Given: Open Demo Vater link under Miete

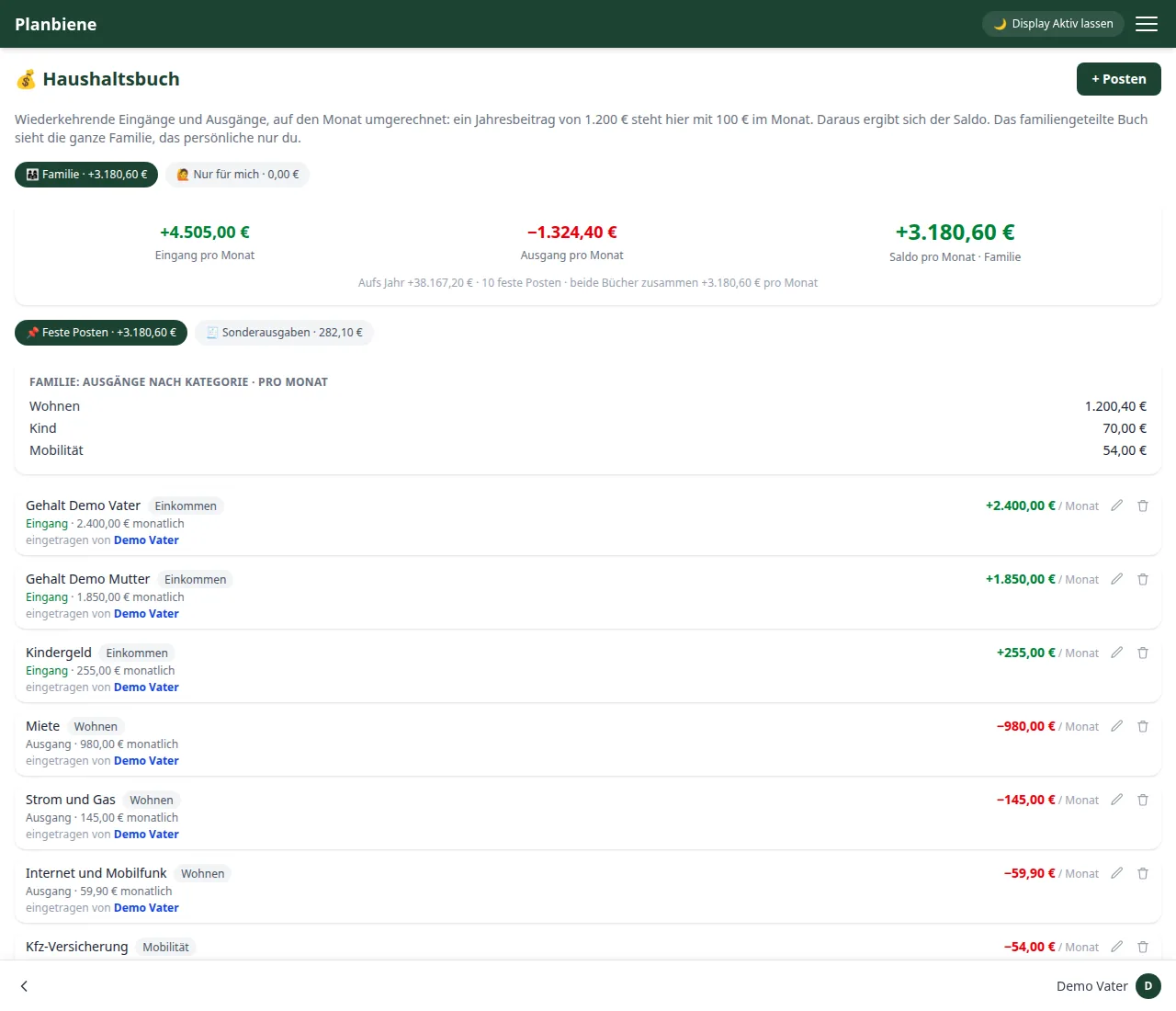Looking at the screenshot, I should (146, 761).
